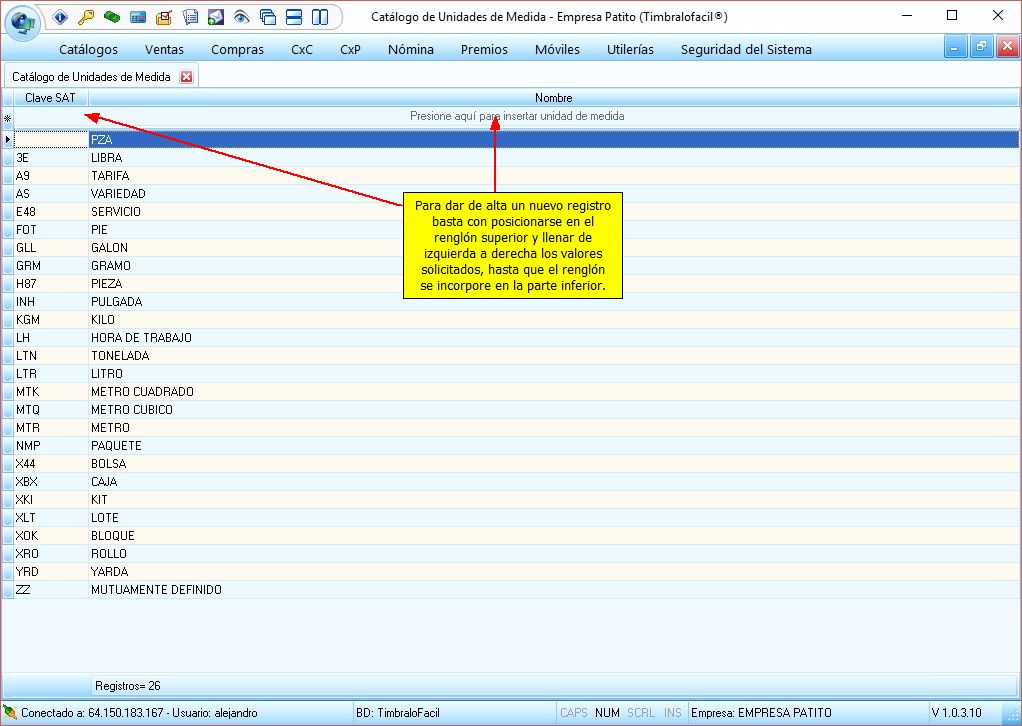Click the blue calendar table icon

pos(138,17)
